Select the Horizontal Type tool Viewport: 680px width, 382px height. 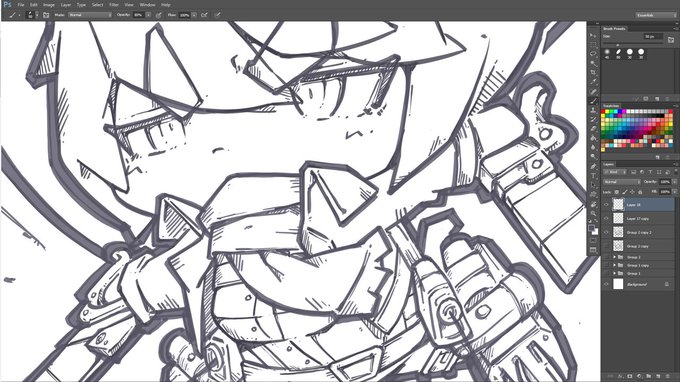pos(593,176)
